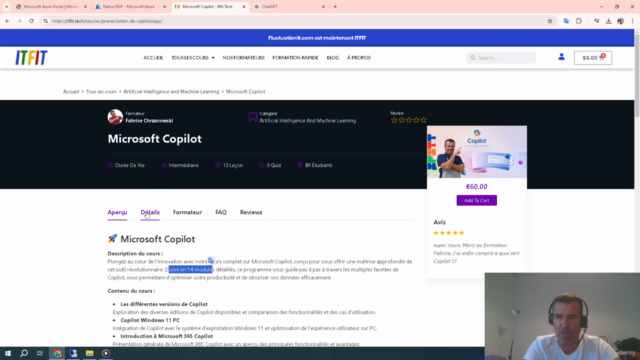Open the Chrome three-dot menu
640x360 pixels.
pyautogui.click(x=633, y=21)
